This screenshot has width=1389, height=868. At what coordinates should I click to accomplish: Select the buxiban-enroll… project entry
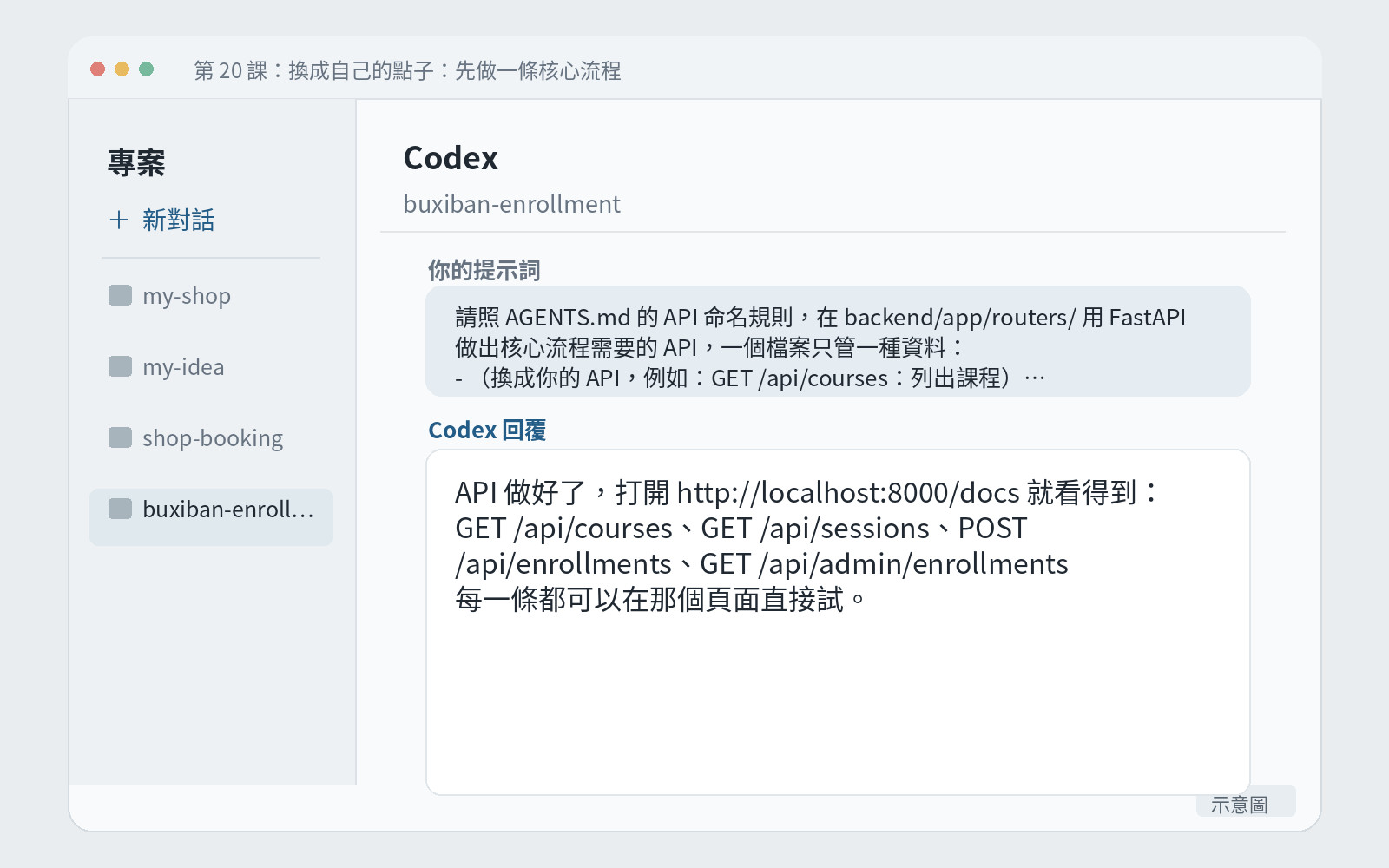(x=211, y=517)
